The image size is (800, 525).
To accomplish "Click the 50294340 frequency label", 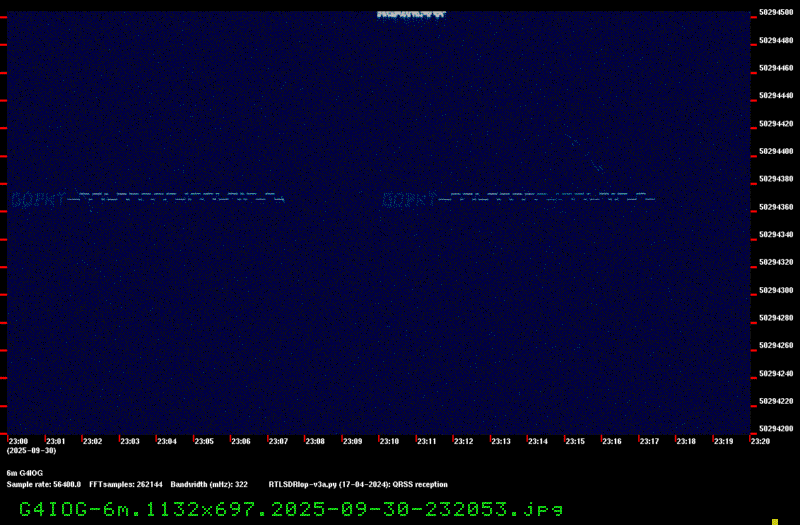I will point(776,235).
